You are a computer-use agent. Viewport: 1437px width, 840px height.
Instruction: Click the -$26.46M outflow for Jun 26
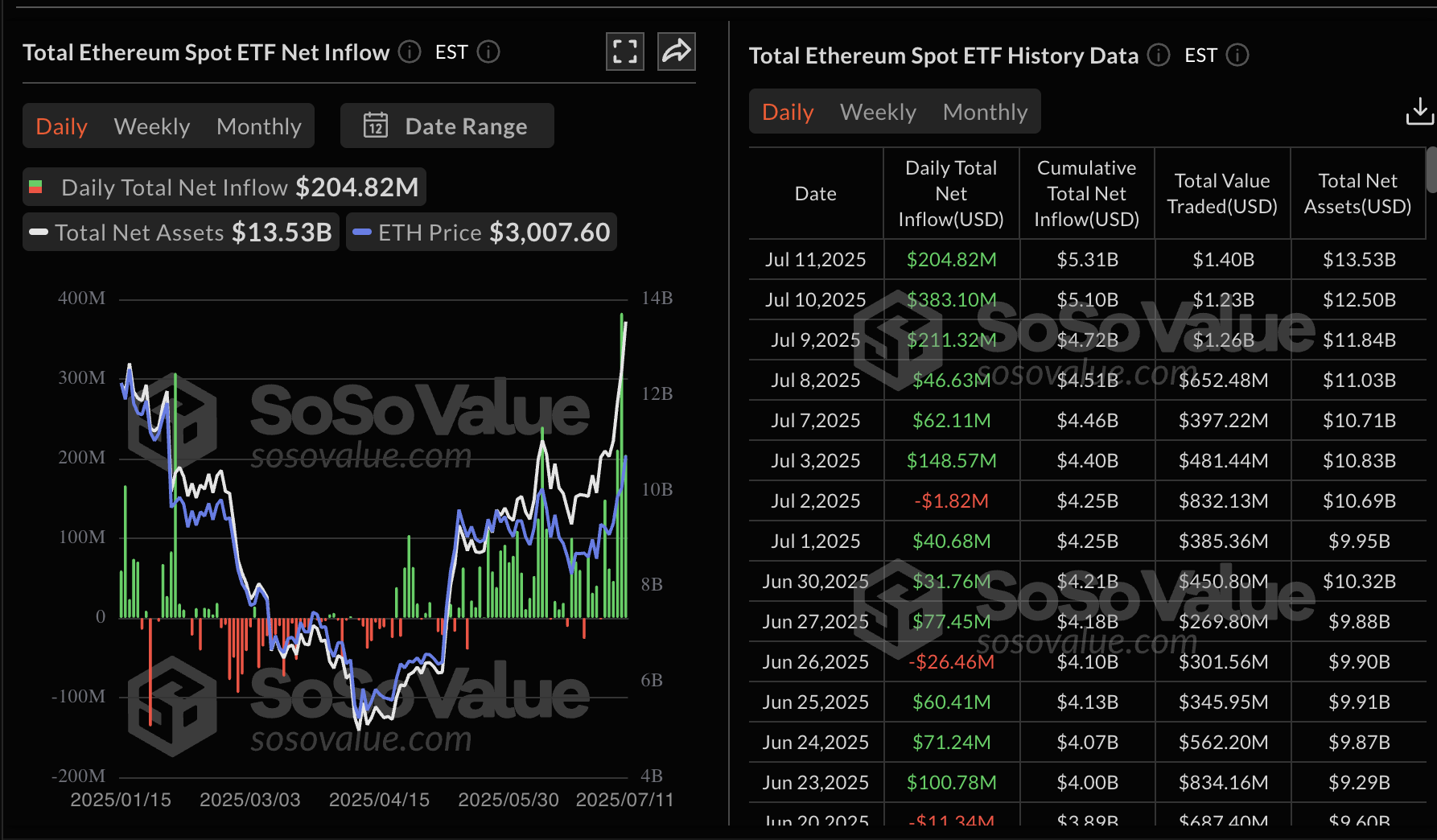click(952, 661)
